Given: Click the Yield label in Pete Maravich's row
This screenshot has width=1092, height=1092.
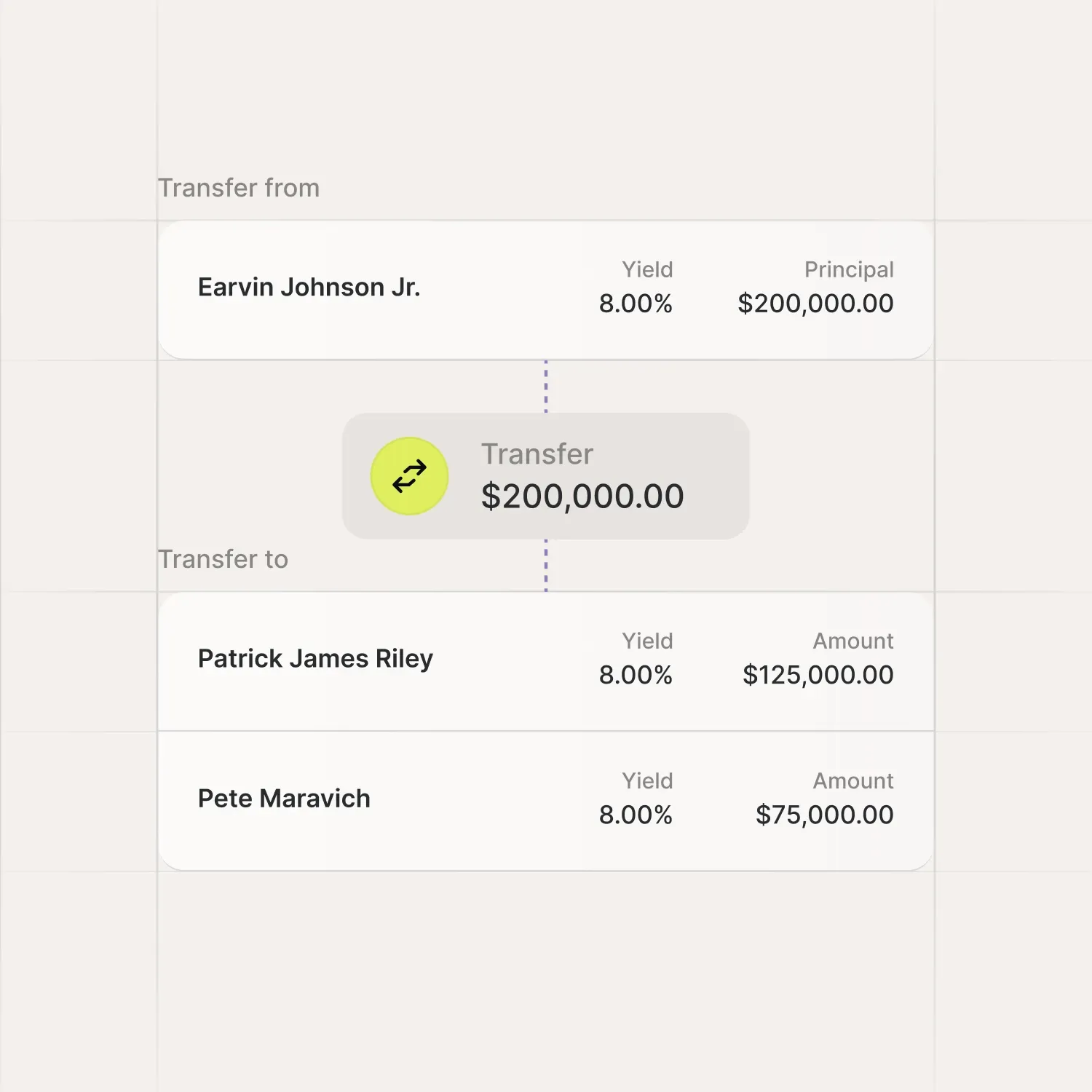Looking at the screenshot, I should [647, 780].
